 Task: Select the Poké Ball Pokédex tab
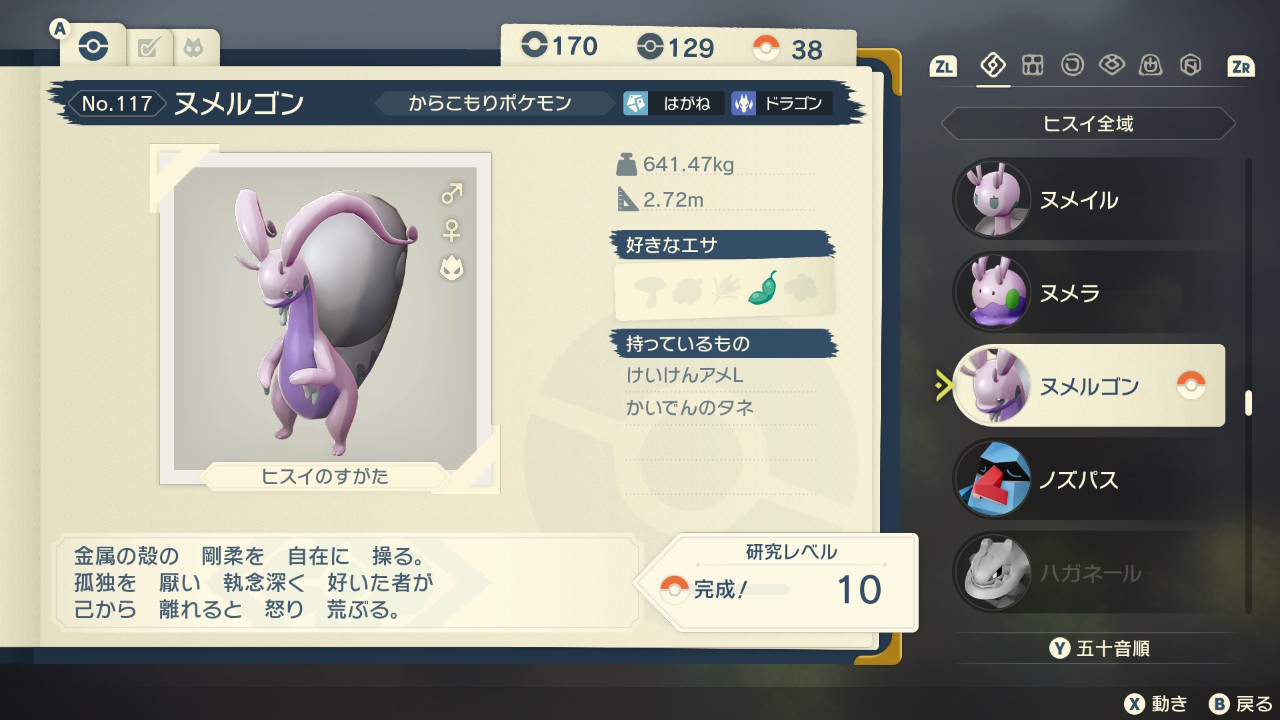pos(93,46)
